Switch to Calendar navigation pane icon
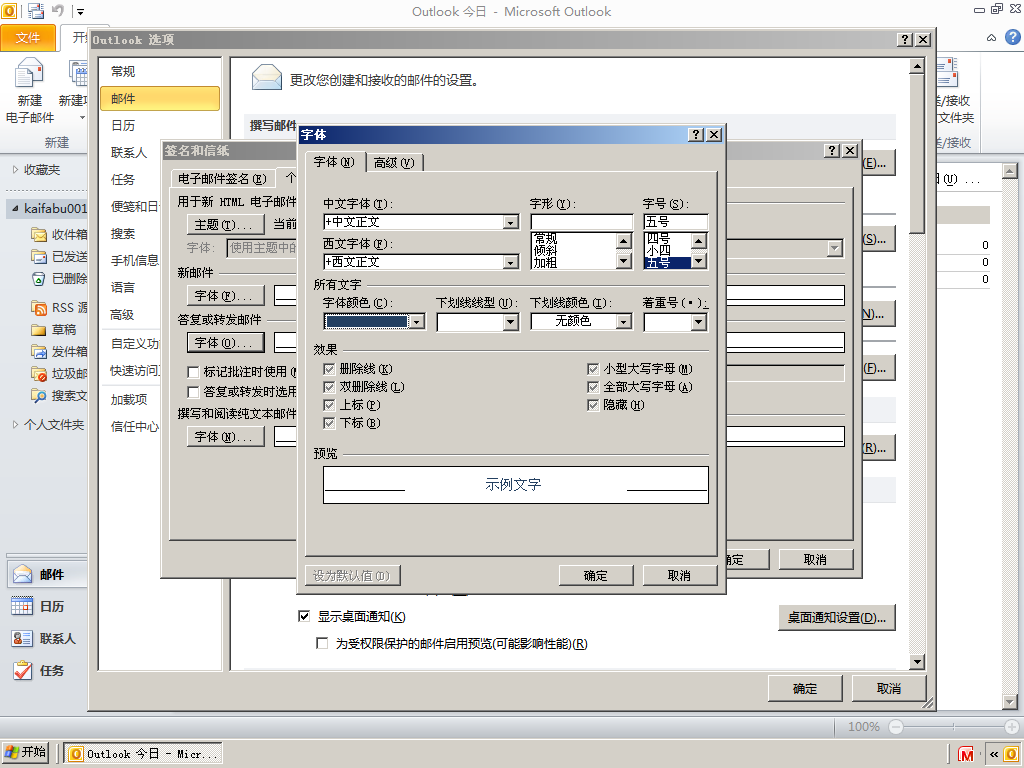Viewport: 1024px width, 768px height. coord(22,606)
